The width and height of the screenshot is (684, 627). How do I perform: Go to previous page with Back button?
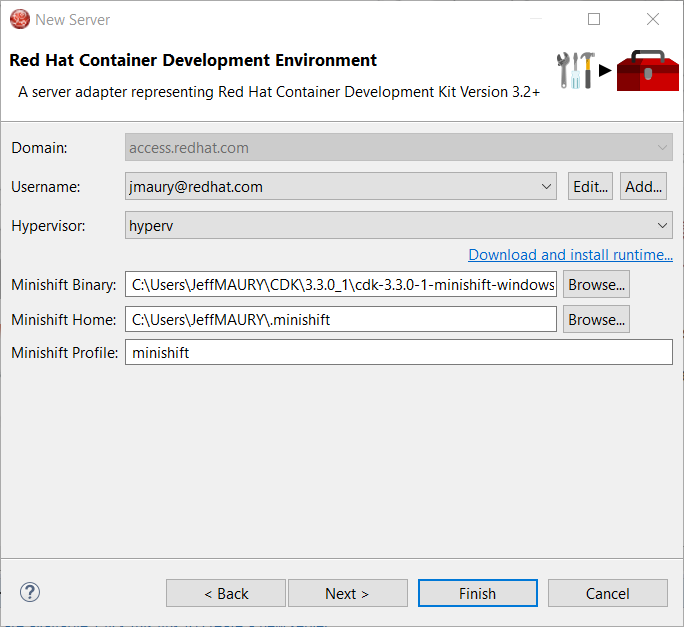click(x=226, y=593)
